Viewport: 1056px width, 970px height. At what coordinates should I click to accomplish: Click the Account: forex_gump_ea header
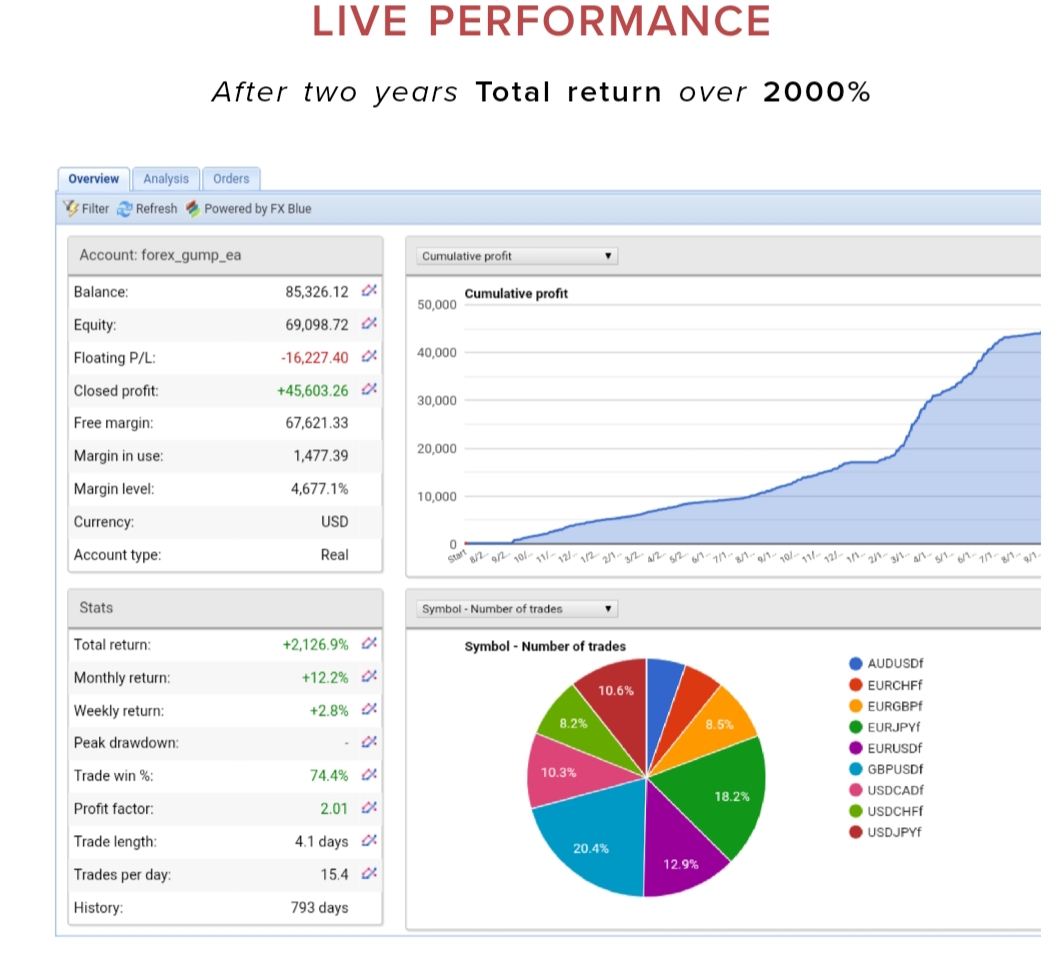(226, 255)
